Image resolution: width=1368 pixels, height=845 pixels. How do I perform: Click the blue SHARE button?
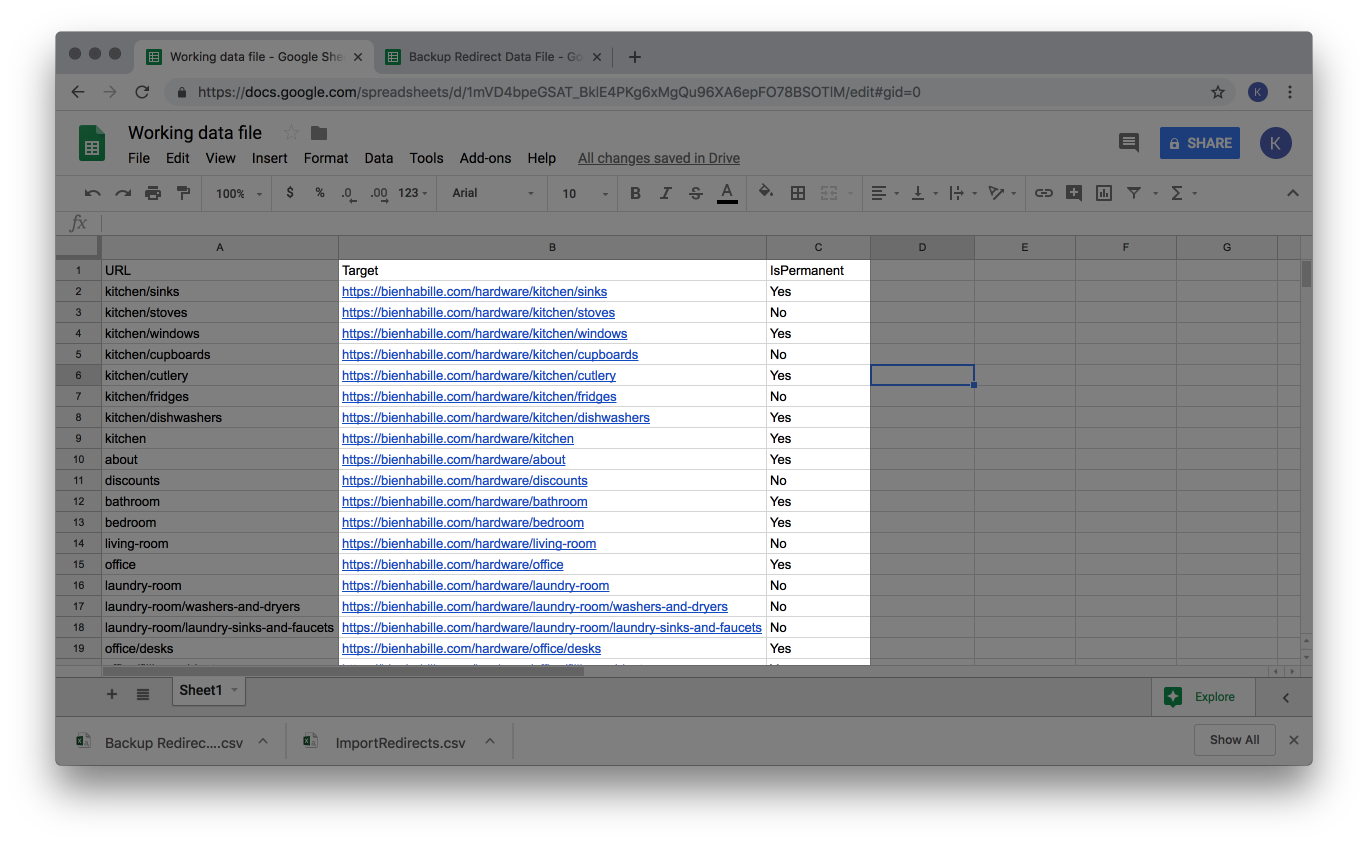[1199, 143]
